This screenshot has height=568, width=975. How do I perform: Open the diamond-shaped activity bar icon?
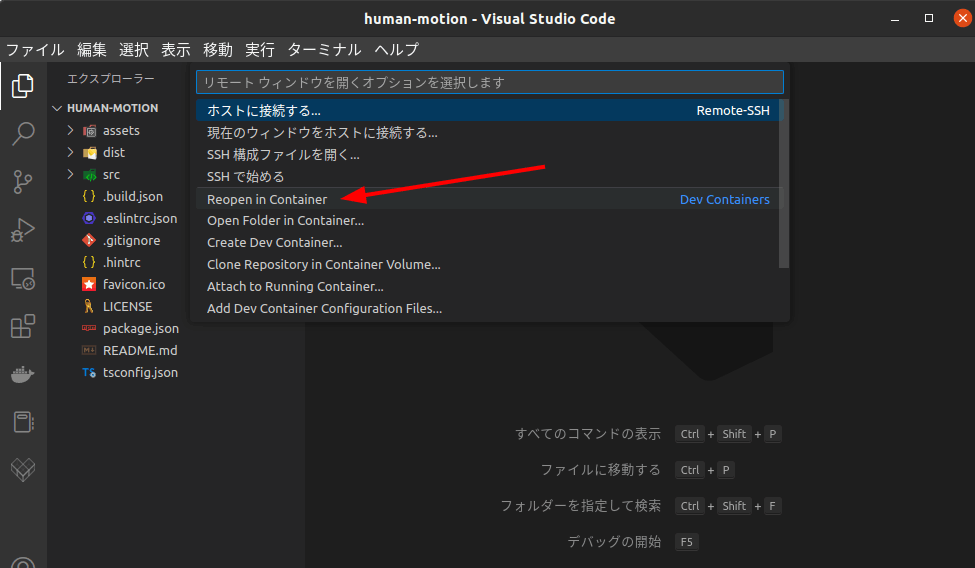[23, 470]
